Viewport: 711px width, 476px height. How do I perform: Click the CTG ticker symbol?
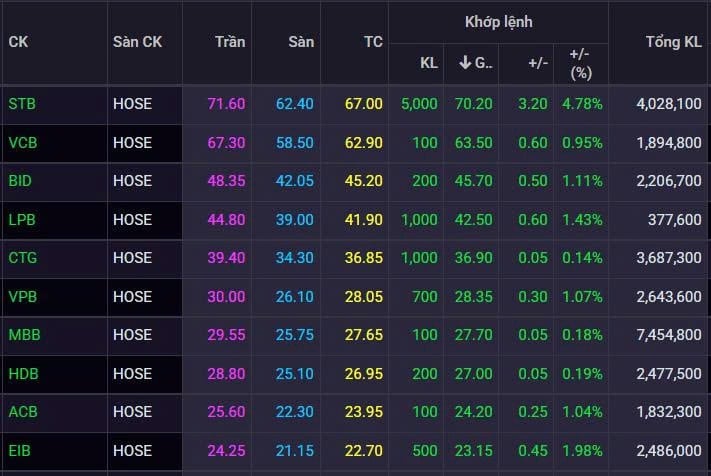(x=21, y=258)
